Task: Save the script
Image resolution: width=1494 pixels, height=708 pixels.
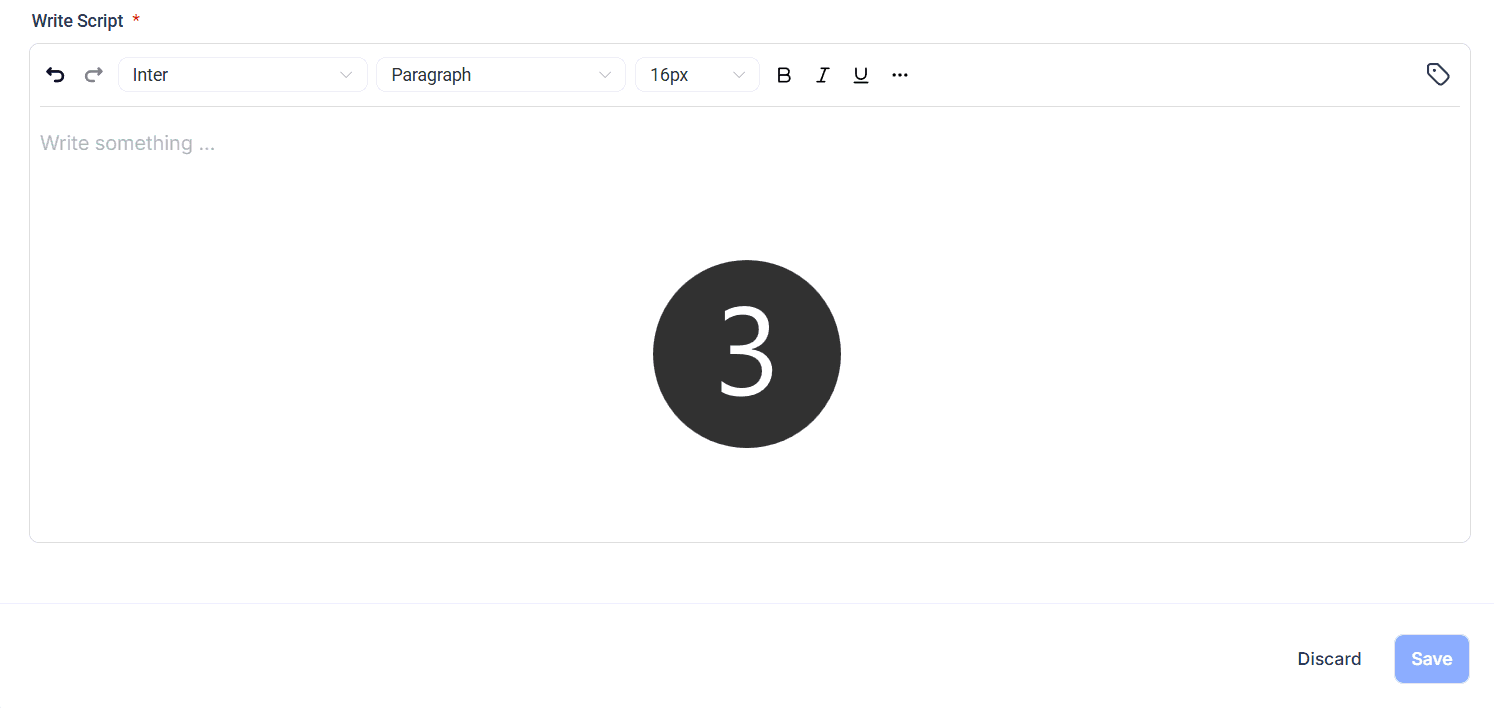Action: coord(1432,659)
